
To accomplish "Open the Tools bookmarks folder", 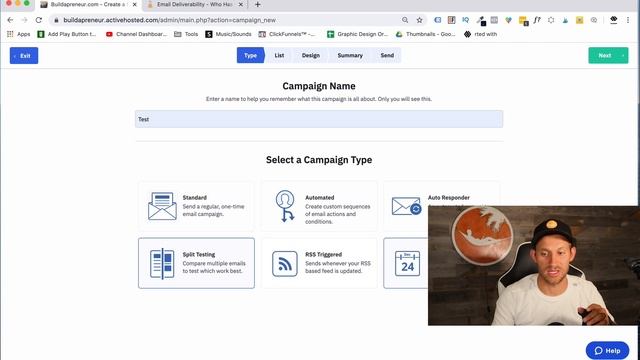I will [x=186, y=34].
